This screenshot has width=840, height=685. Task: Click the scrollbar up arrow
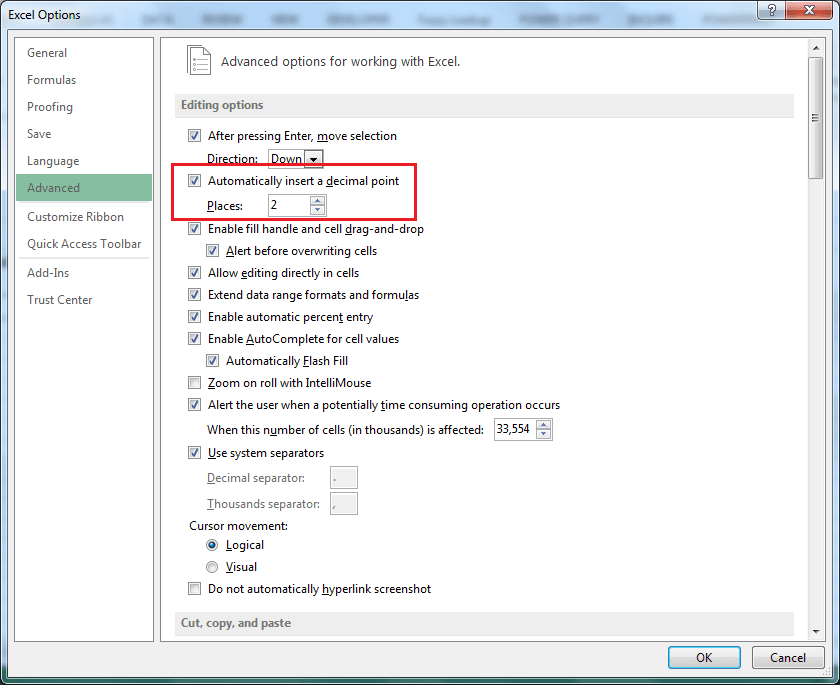tap(816, 48)
